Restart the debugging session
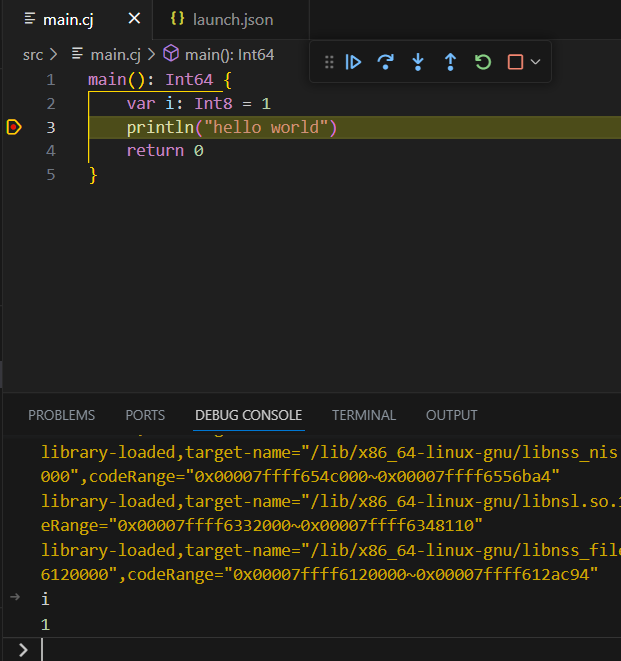The image size is (621, 661). click(483, 62)
